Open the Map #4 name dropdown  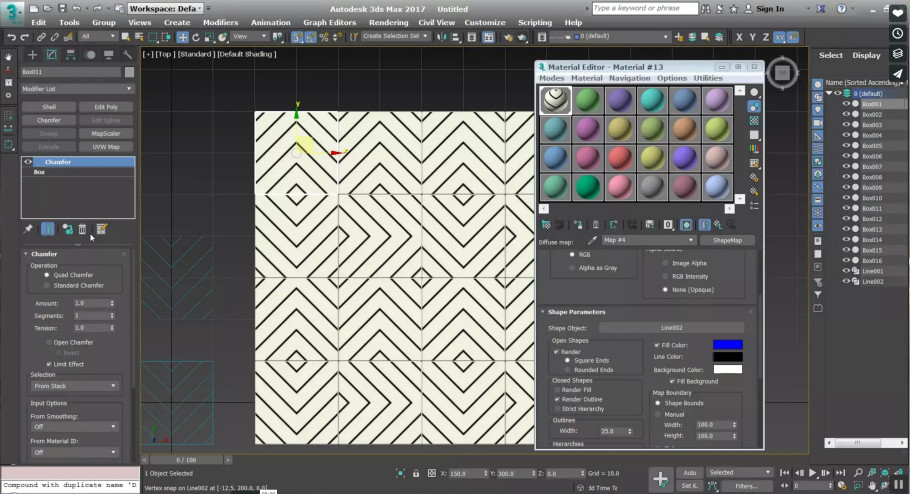[648, 240]
